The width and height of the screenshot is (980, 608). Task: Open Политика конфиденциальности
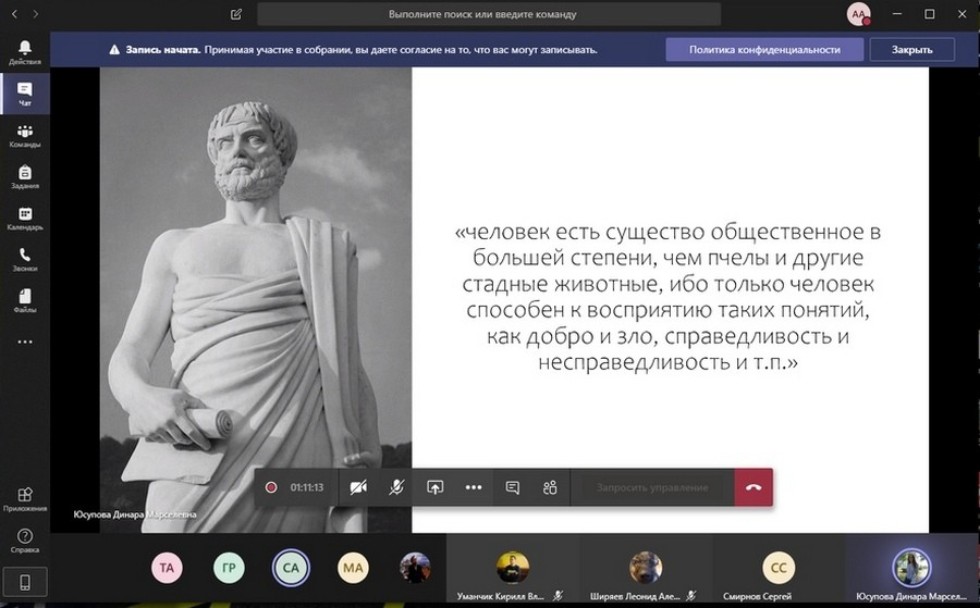pos(765,48)
